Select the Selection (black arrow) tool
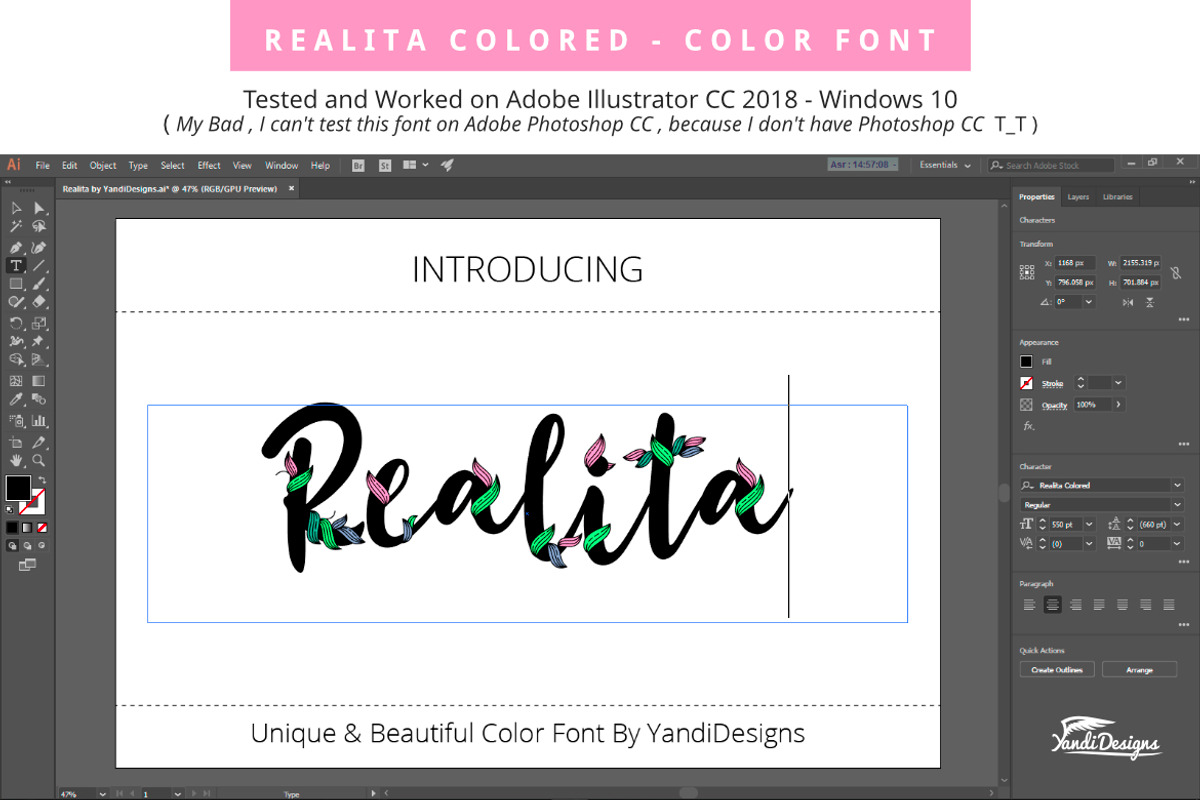Viewport: 1200px width, 800px height. click(x=16, y=208)
